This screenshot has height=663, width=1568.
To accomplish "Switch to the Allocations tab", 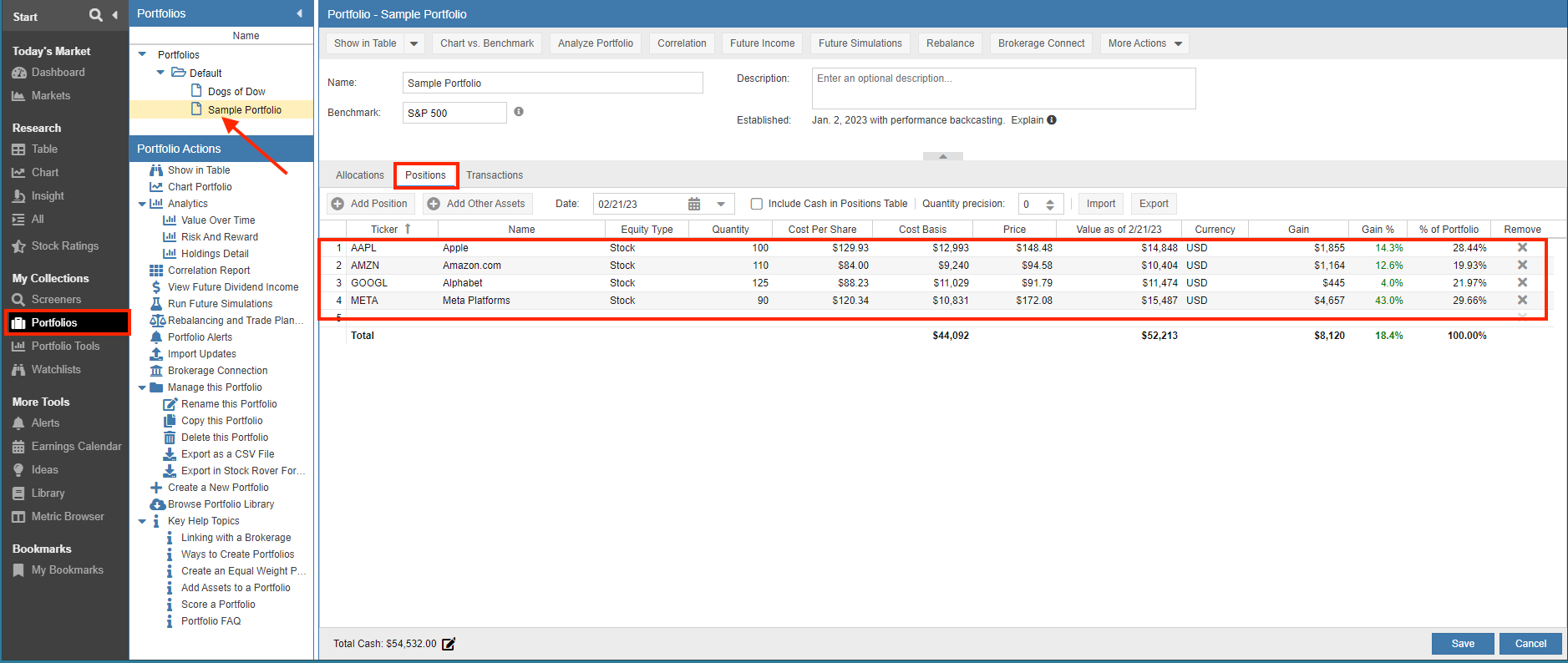I will click(360, 175).
